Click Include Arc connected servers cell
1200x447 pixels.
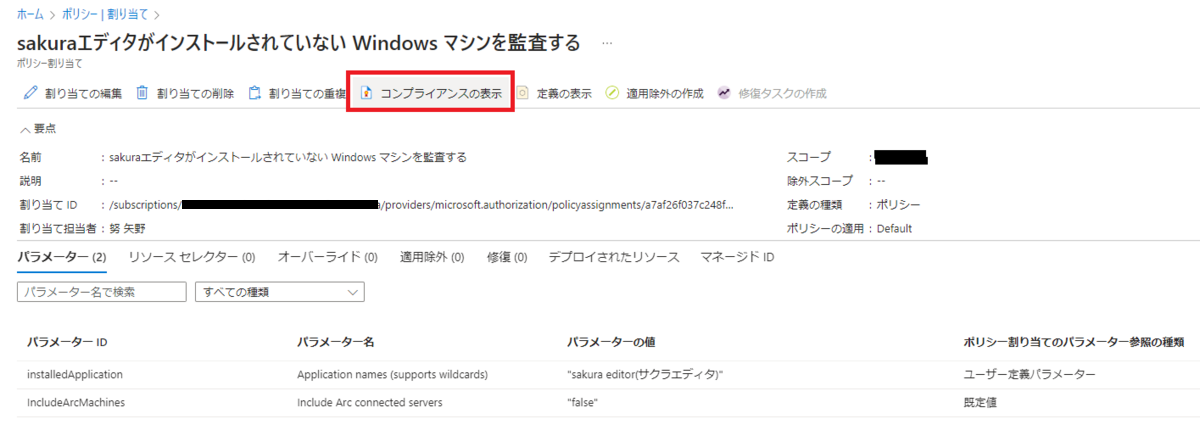[x=371, y=402]
